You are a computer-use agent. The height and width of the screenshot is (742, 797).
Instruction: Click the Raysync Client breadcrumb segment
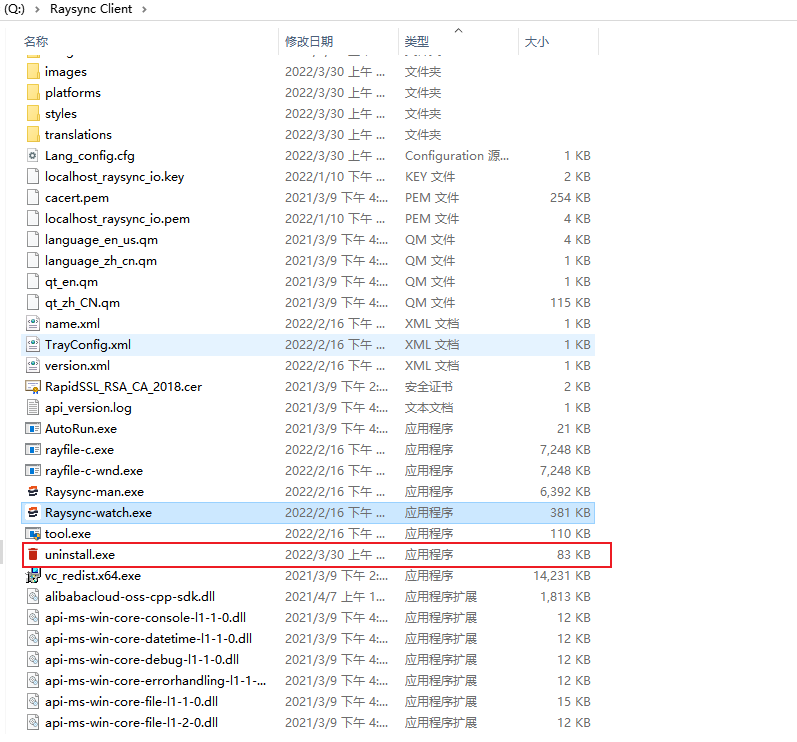[91, 9]
